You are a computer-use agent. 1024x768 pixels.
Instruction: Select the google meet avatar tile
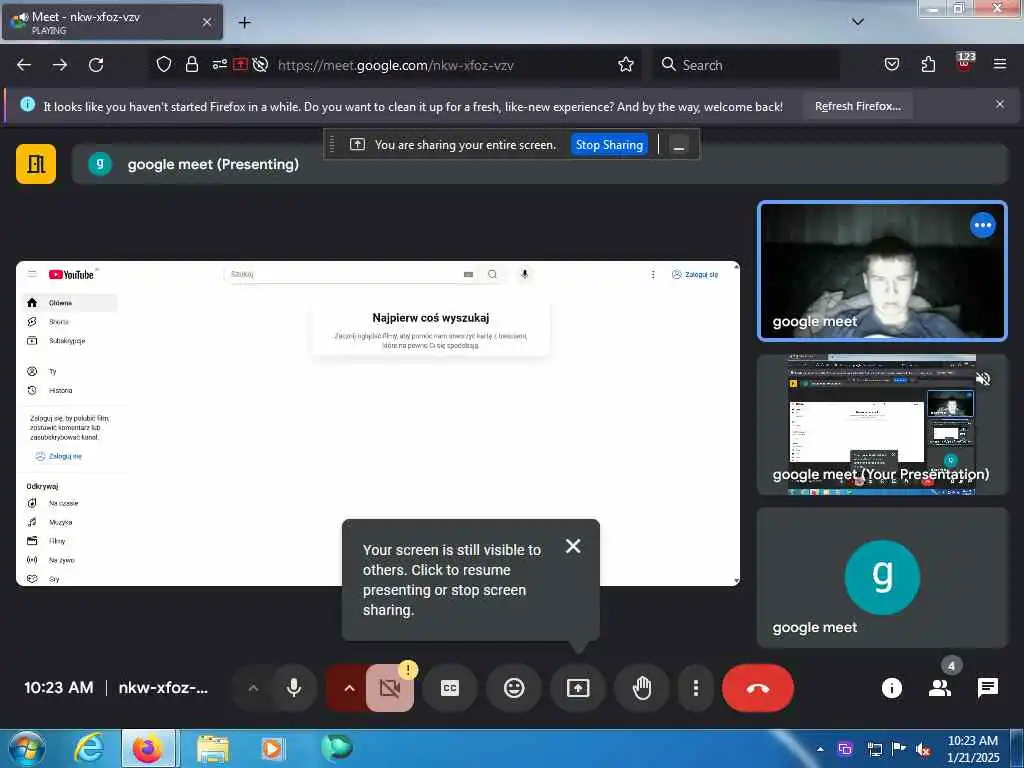(x=882, y=577)
